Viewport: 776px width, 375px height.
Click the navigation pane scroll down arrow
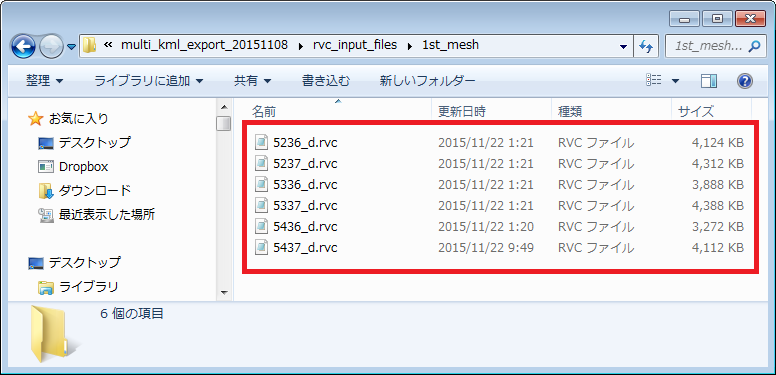click(x=224, y=292)
